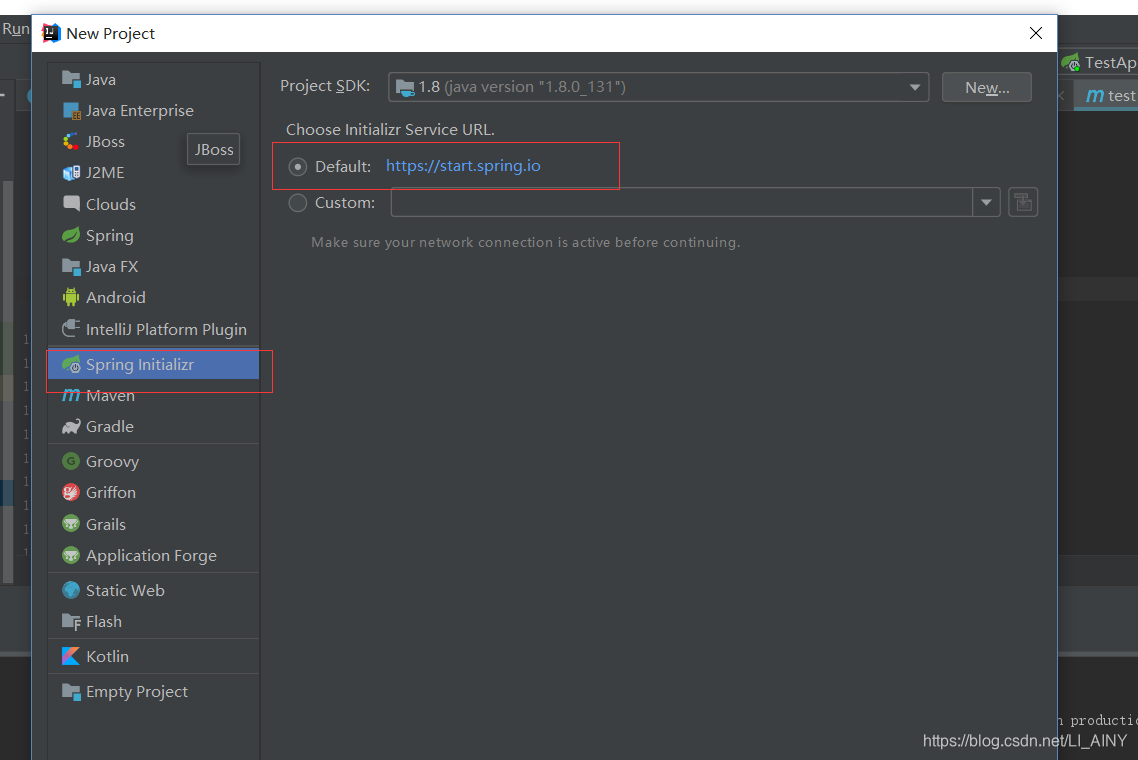Click the Griffon icon
Screen dimensions: 1138x760
coord(71,493)
